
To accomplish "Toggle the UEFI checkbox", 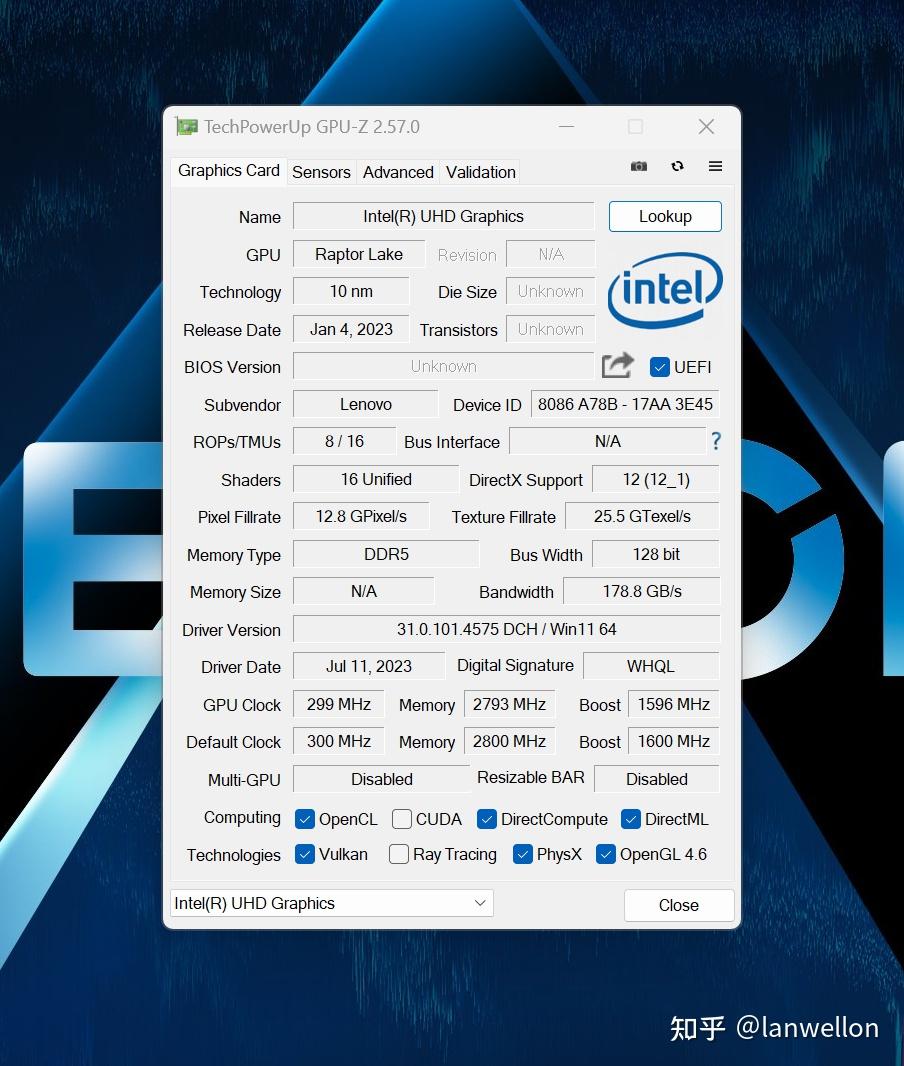I will (659, 367).
